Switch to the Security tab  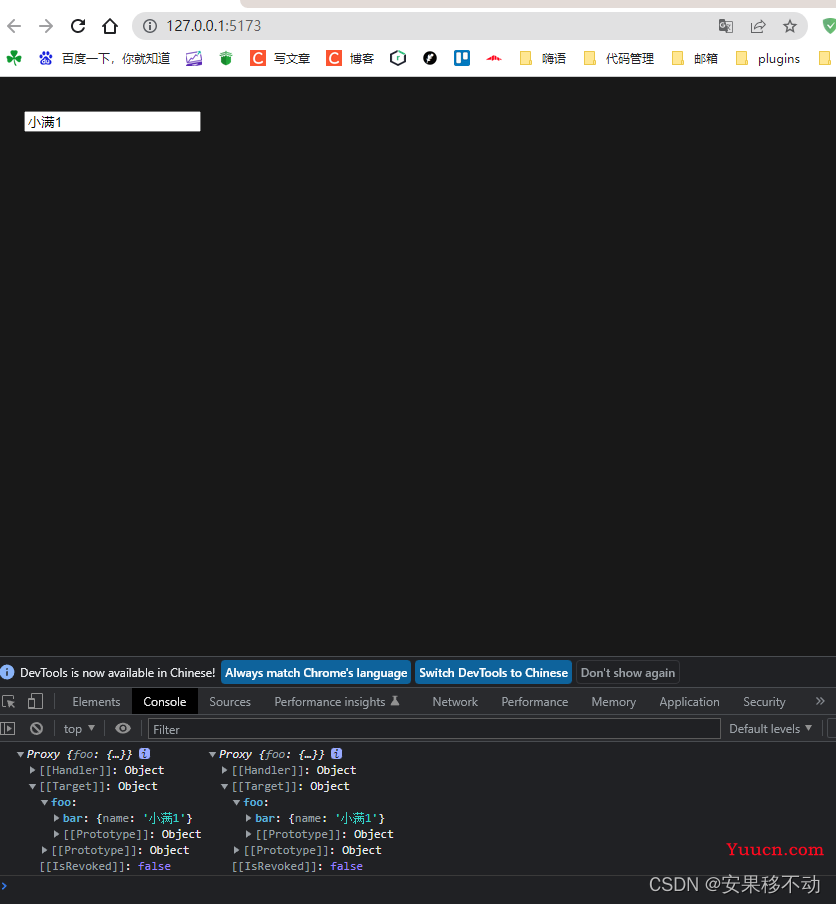(x=764, y=702)
